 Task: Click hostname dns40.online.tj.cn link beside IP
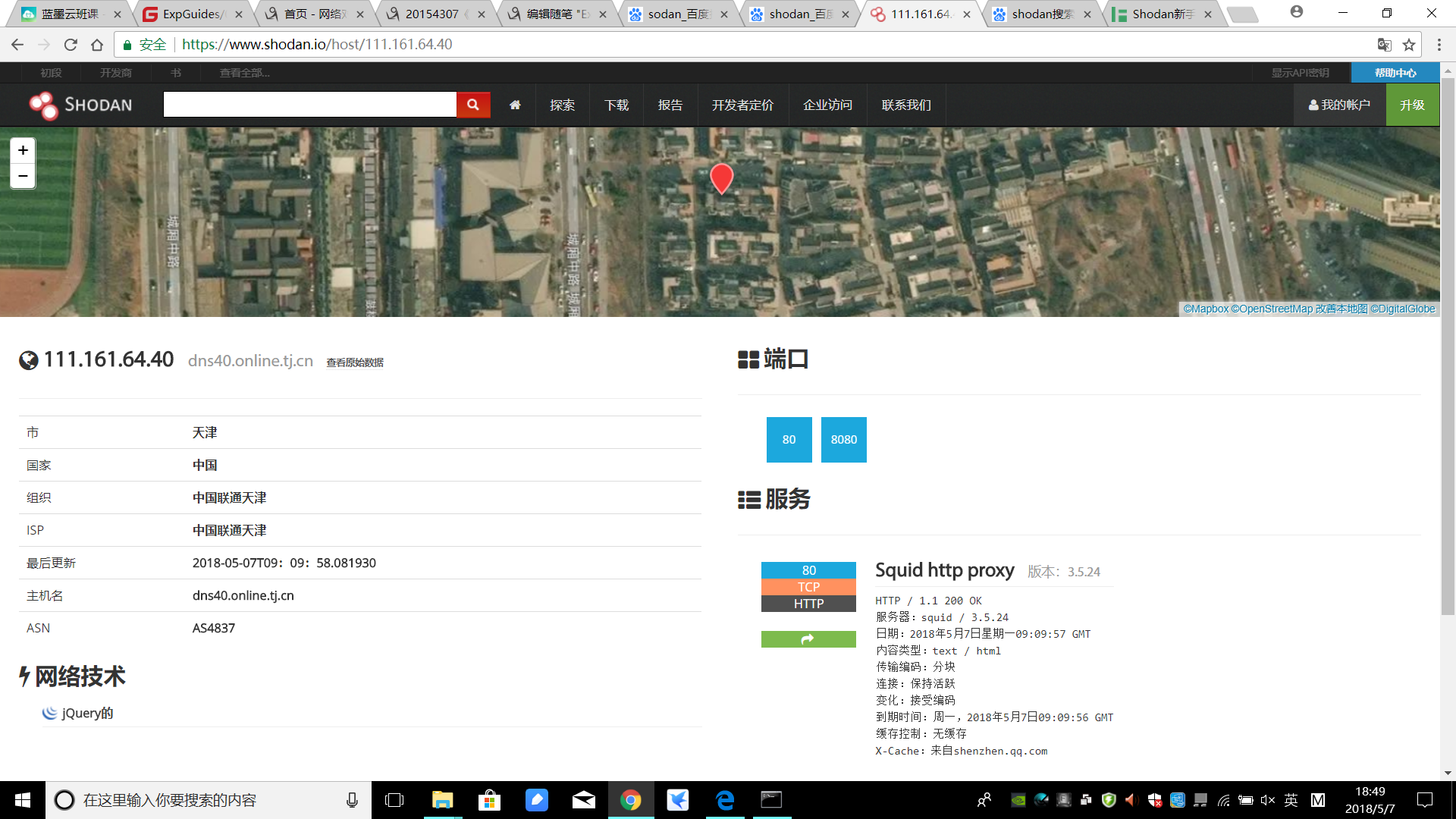(x=250, y=361)
